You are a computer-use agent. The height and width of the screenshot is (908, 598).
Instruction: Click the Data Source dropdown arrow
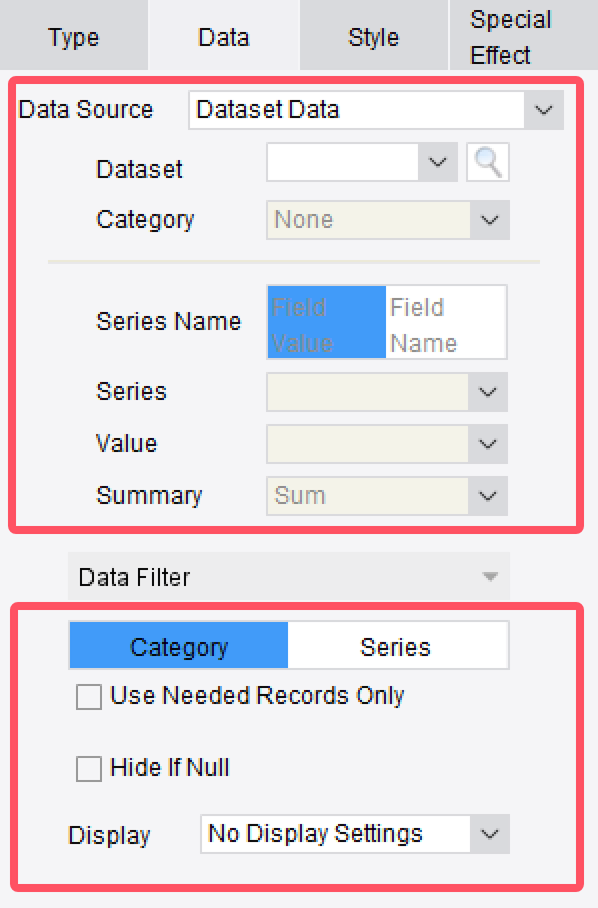[x=543, y=110]
